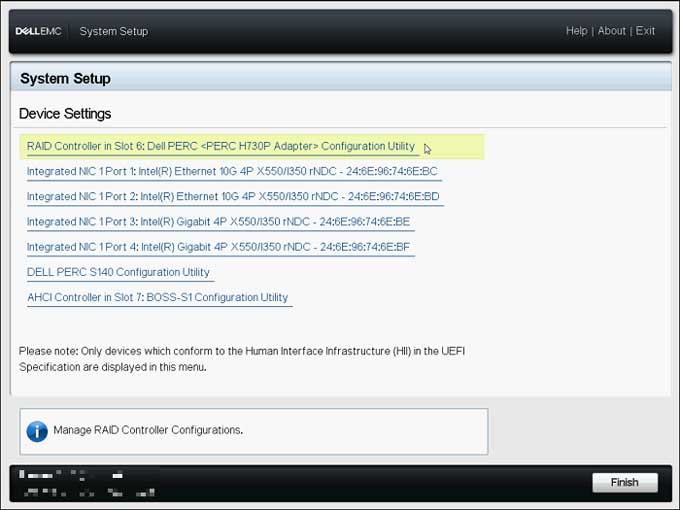The image size is (680, 510).
Task: Select Integrated NIC 1 Port 4 Gigabit link
Action: [218, 247]
